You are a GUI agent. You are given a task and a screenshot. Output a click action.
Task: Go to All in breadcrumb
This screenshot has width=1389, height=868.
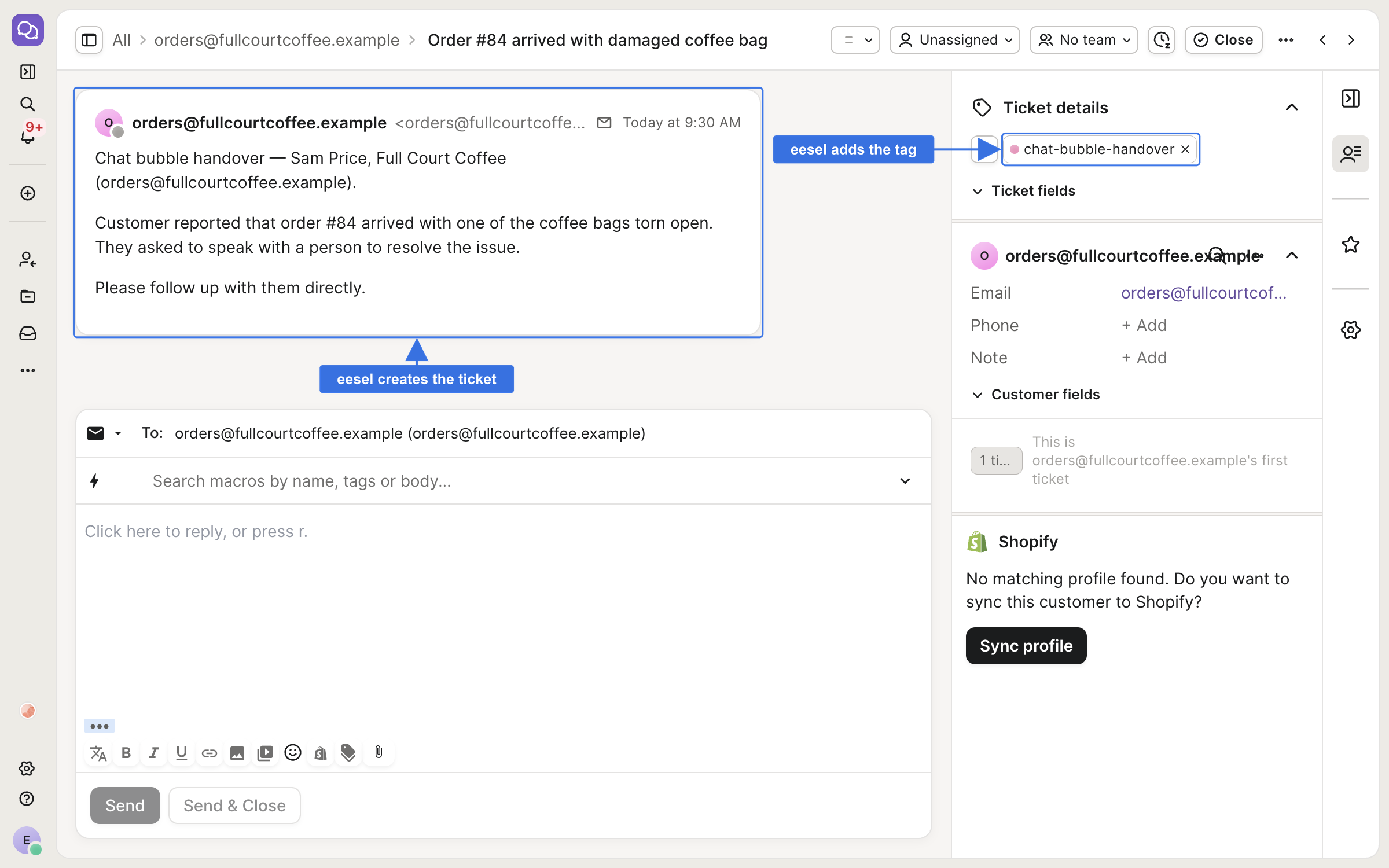[x=122, y=40]
